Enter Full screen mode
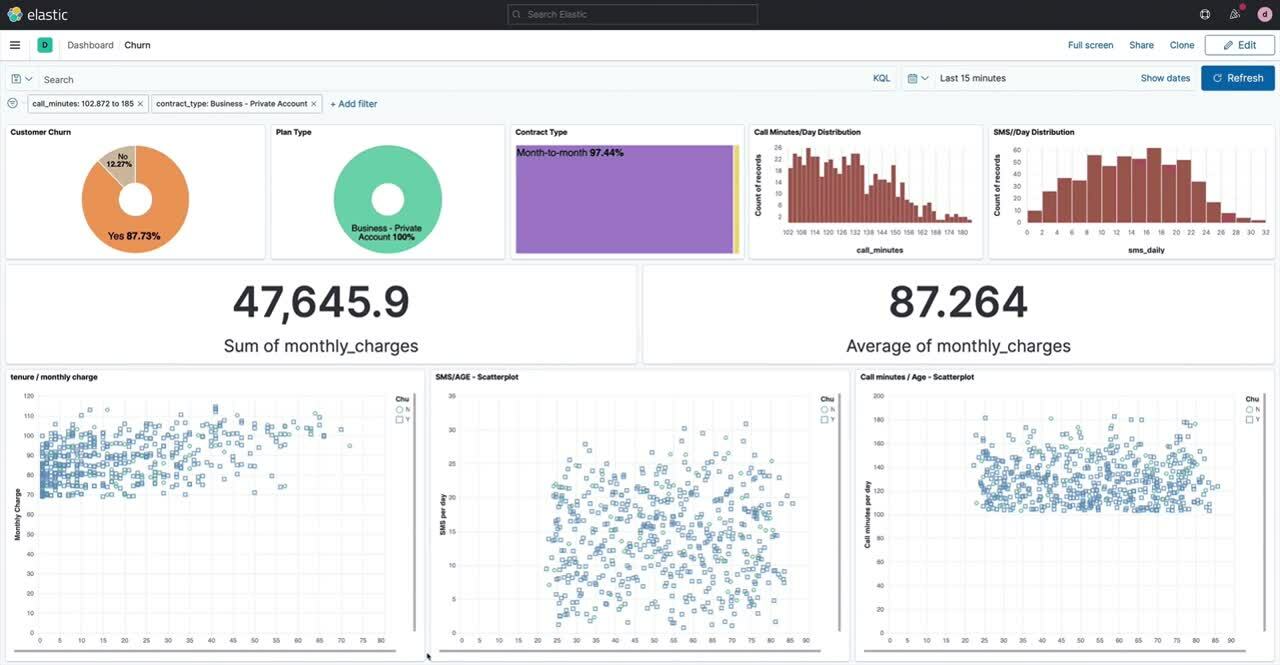The height and width of the screenshot is (665, 1280). pos(1090,45)
